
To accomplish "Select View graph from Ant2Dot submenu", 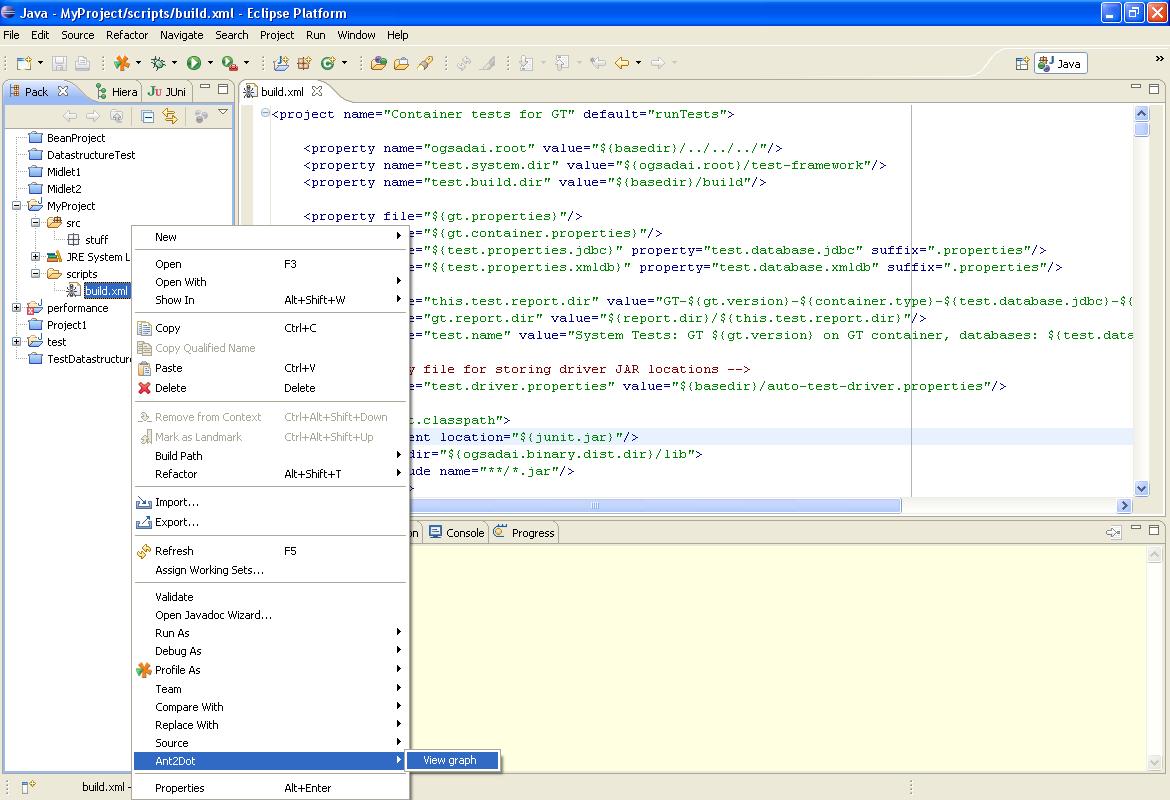I will point(449,761).
